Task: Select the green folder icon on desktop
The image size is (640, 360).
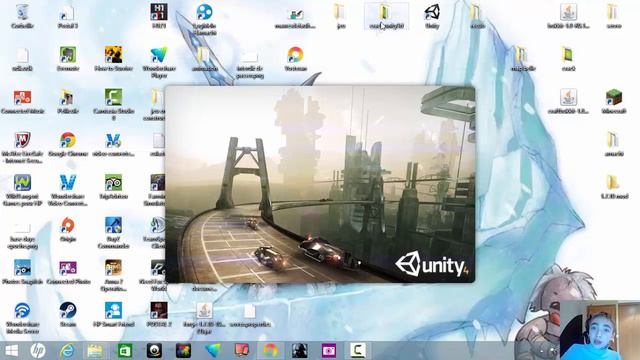Action: pos(568,55)
